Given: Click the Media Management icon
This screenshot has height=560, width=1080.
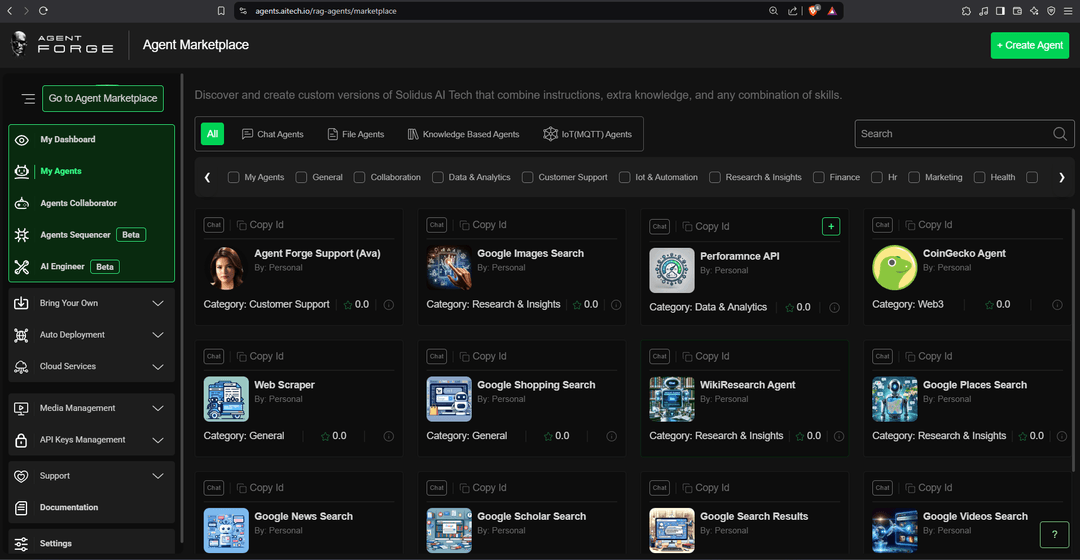Looking at the screenshot, I should pos(21,408).
